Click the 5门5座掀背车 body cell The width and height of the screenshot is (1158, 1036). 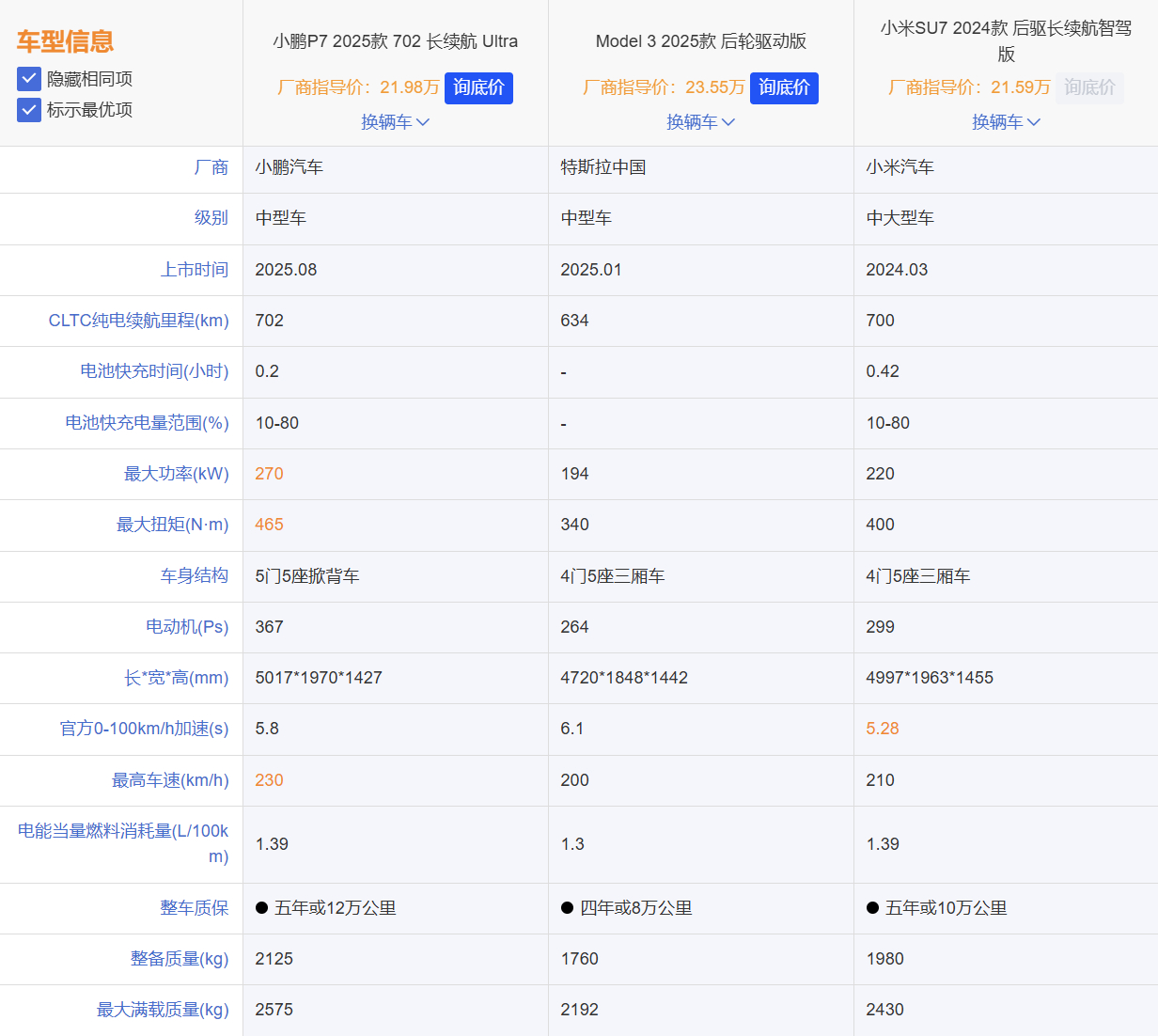pyautogui.click(x=307, y=576)
